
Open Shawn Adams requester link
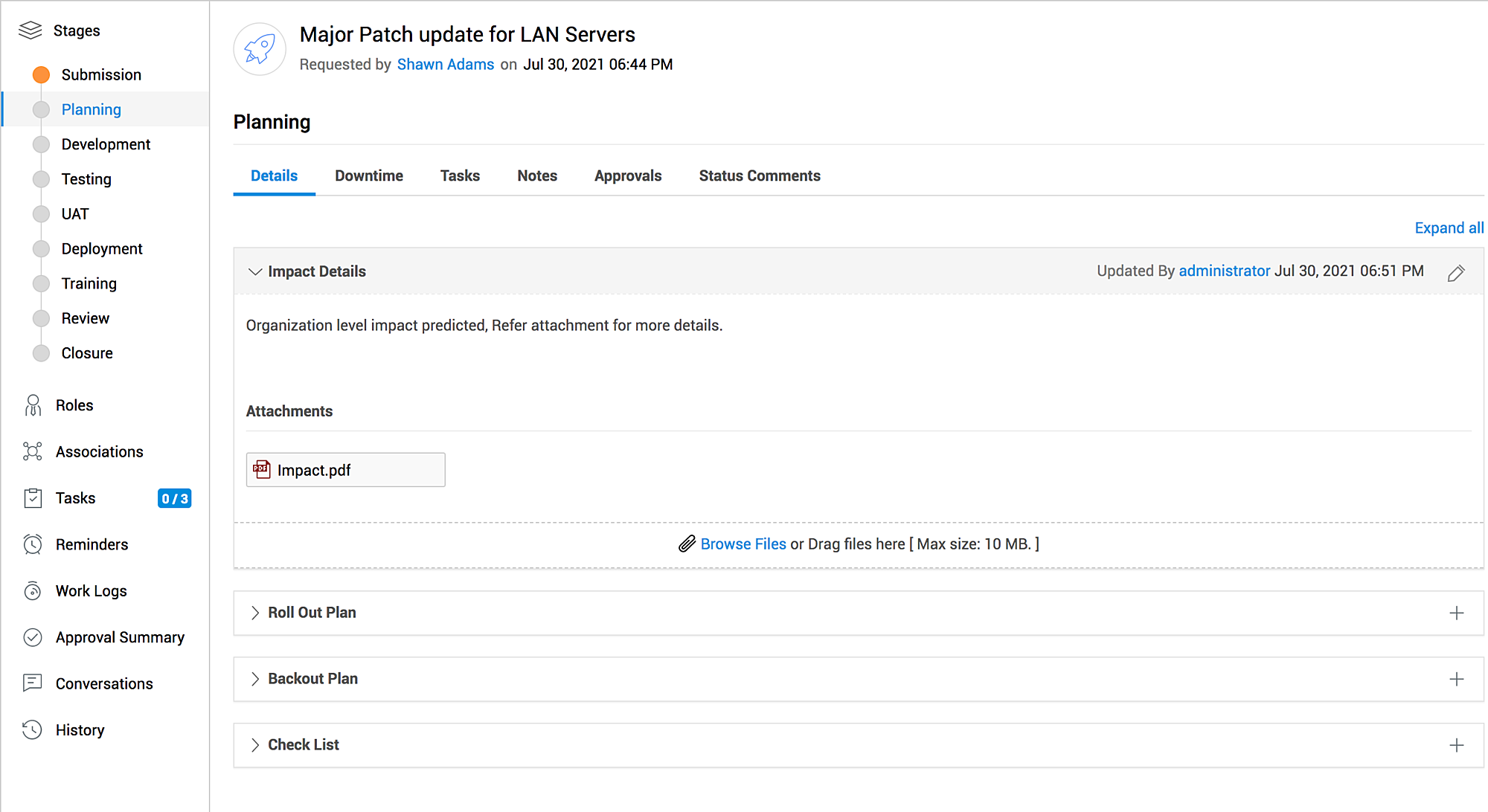point(446,65)
